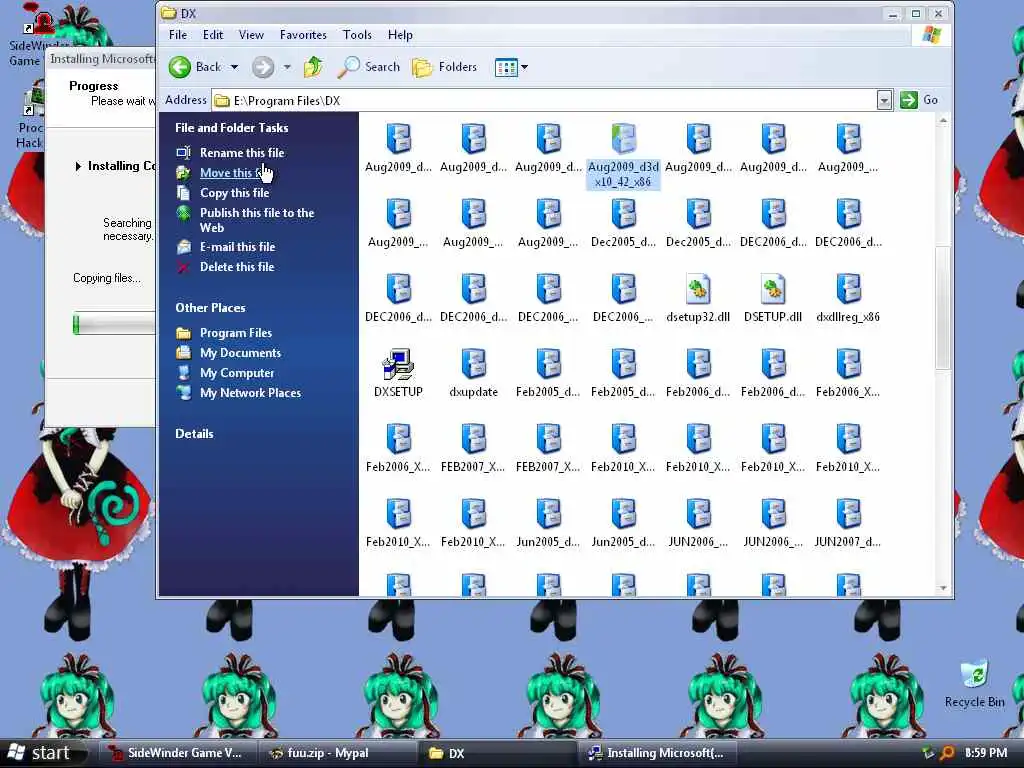Open the Recycle Bin on desktop
The image size is (1024, 768).
(974, 684)
